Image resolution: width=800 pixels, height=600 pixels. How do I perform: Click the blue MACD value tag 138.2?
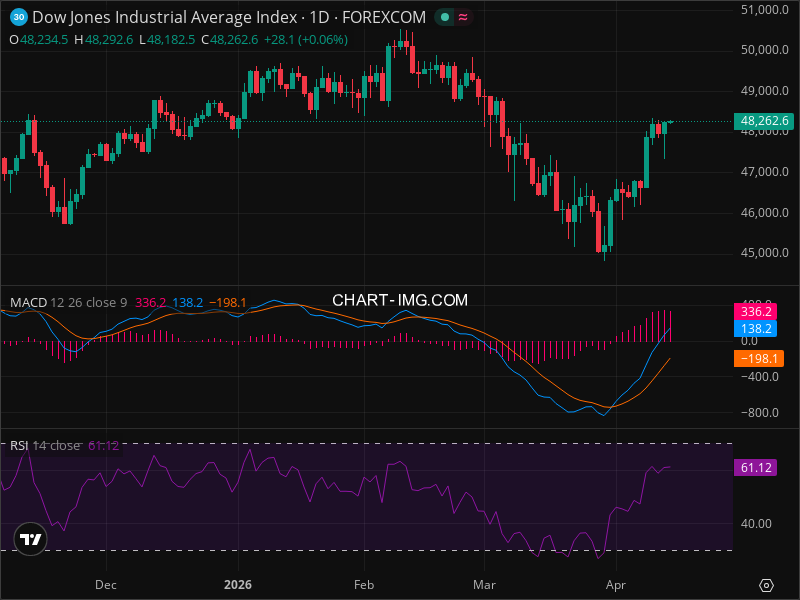(x=756, y=328)
